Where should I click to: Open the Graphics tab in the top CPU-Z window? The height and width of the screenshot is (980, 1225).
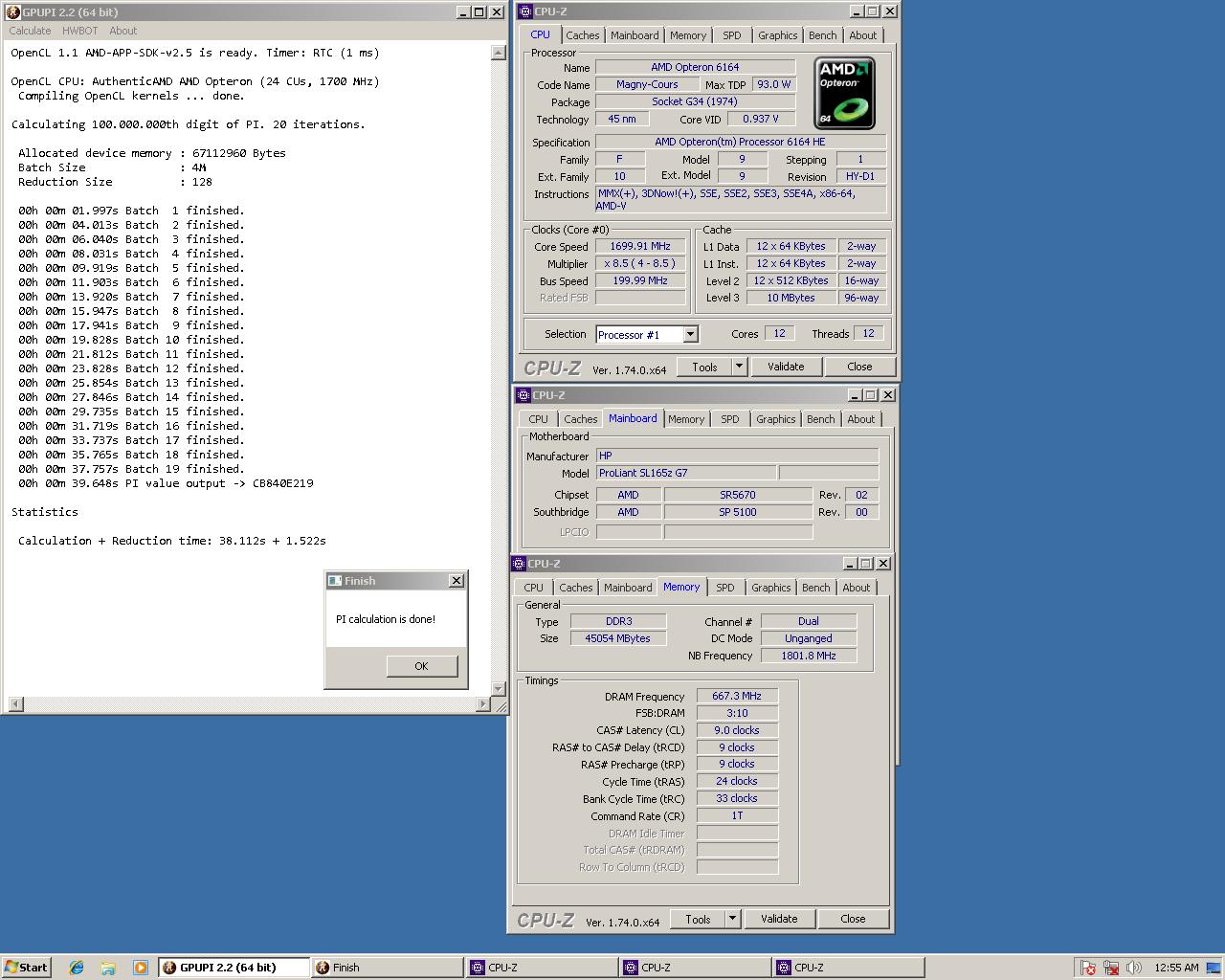[777, 35]
